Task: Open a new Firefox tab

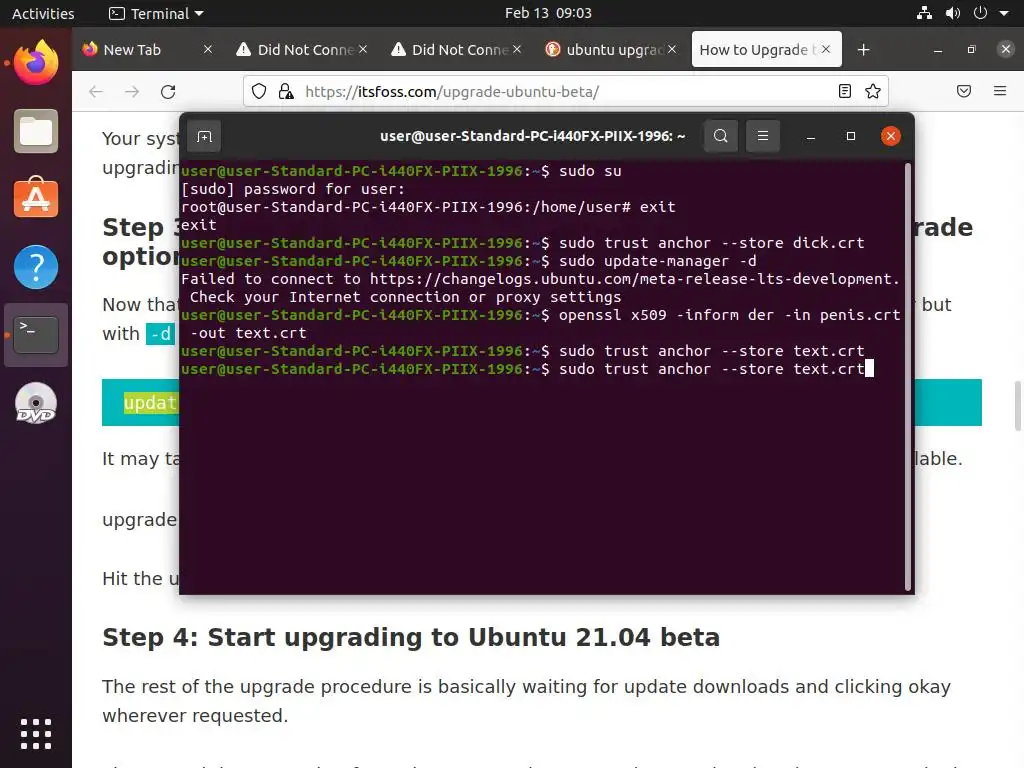Action: pos(863,50)
